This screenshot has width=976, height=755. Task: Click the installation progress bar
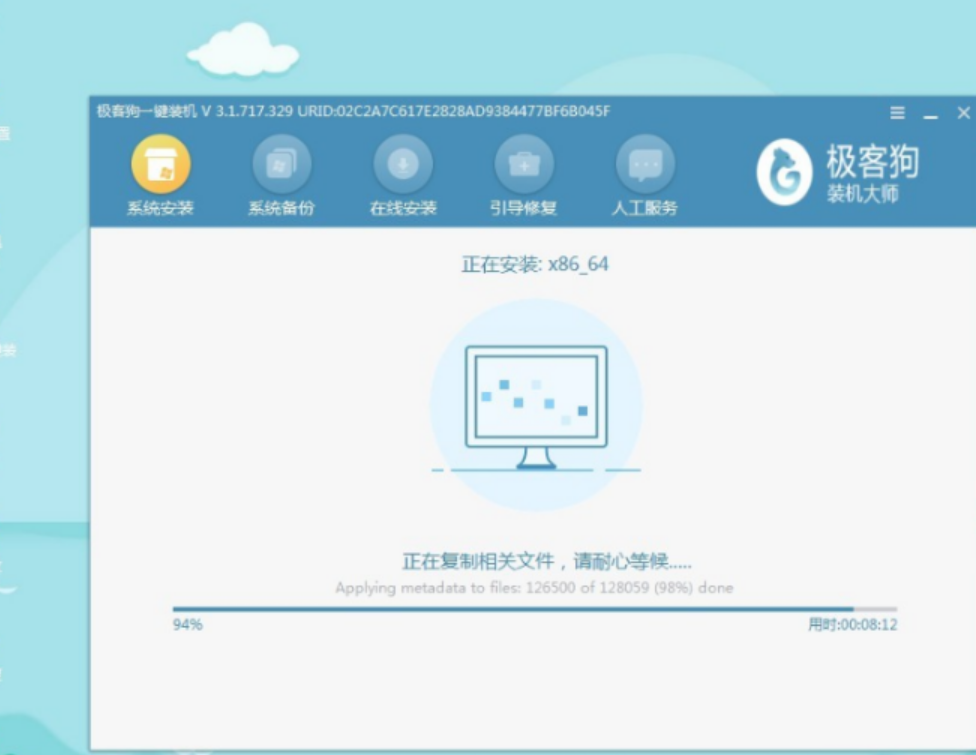[535, 609]
